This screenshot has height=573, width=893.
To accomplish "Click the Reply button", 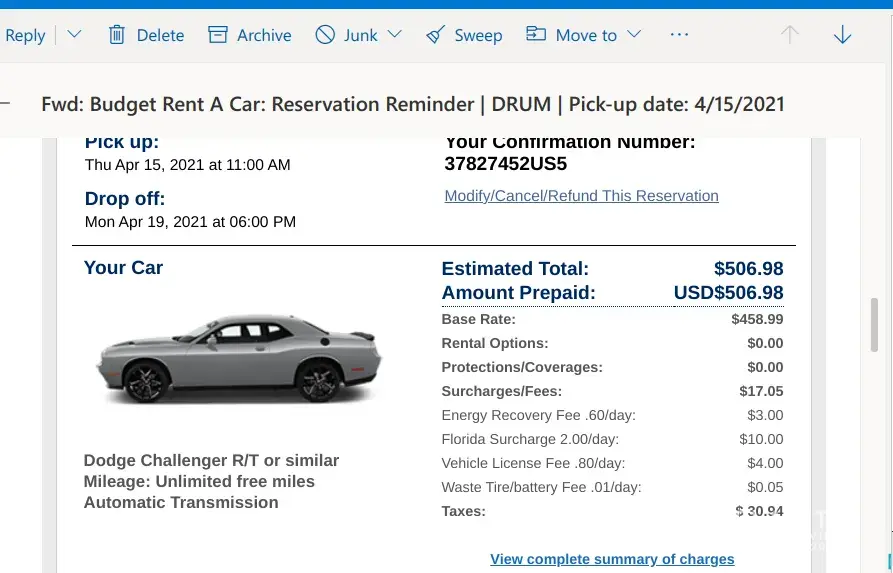I will click(25, 35).
